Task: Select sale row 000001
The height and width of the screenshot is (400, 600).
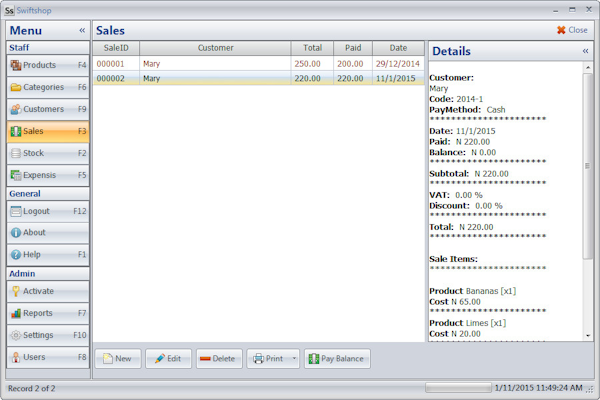Action: point(258,64)
